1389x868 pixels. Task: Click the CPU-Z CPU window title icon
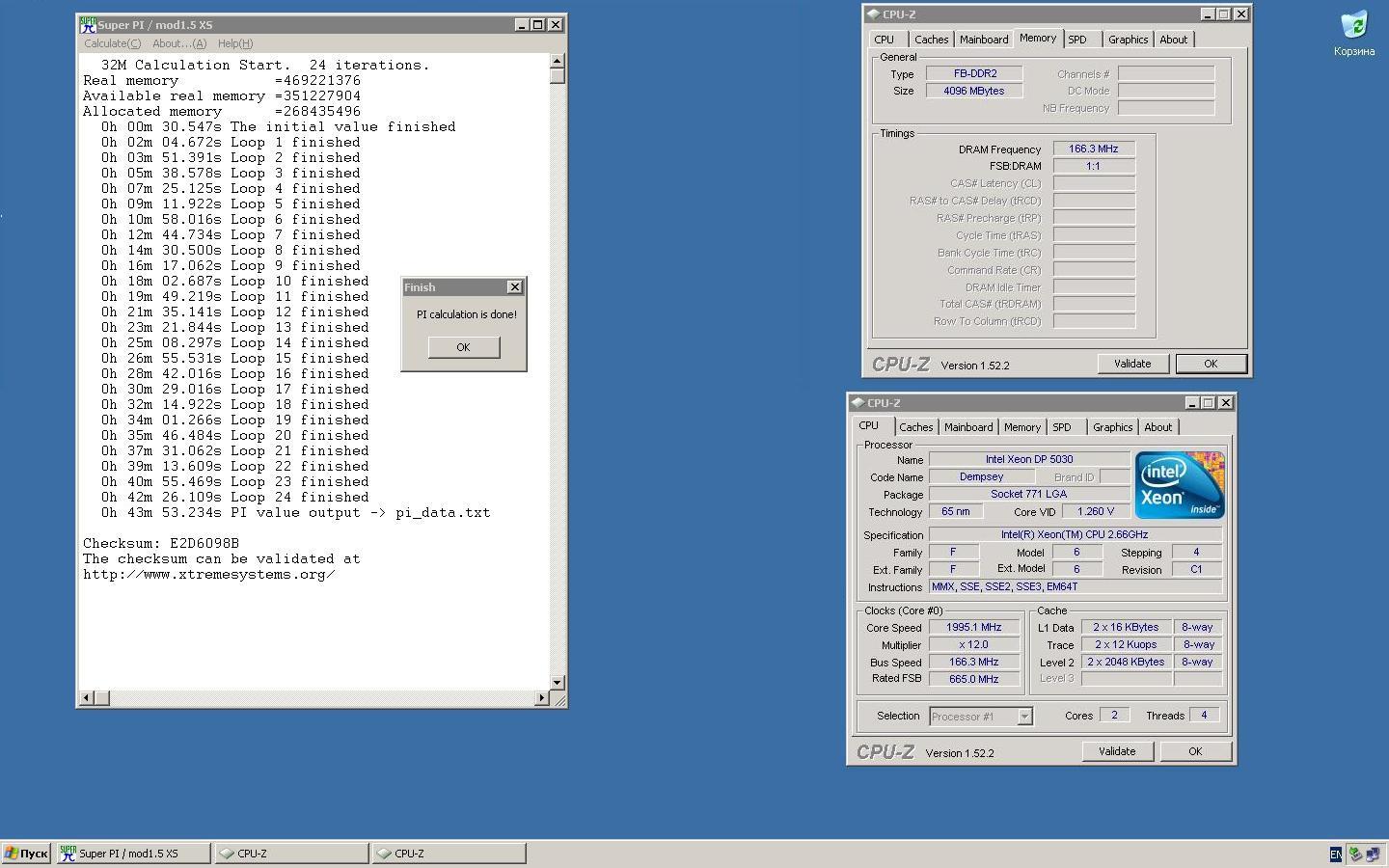coord(858,403)
